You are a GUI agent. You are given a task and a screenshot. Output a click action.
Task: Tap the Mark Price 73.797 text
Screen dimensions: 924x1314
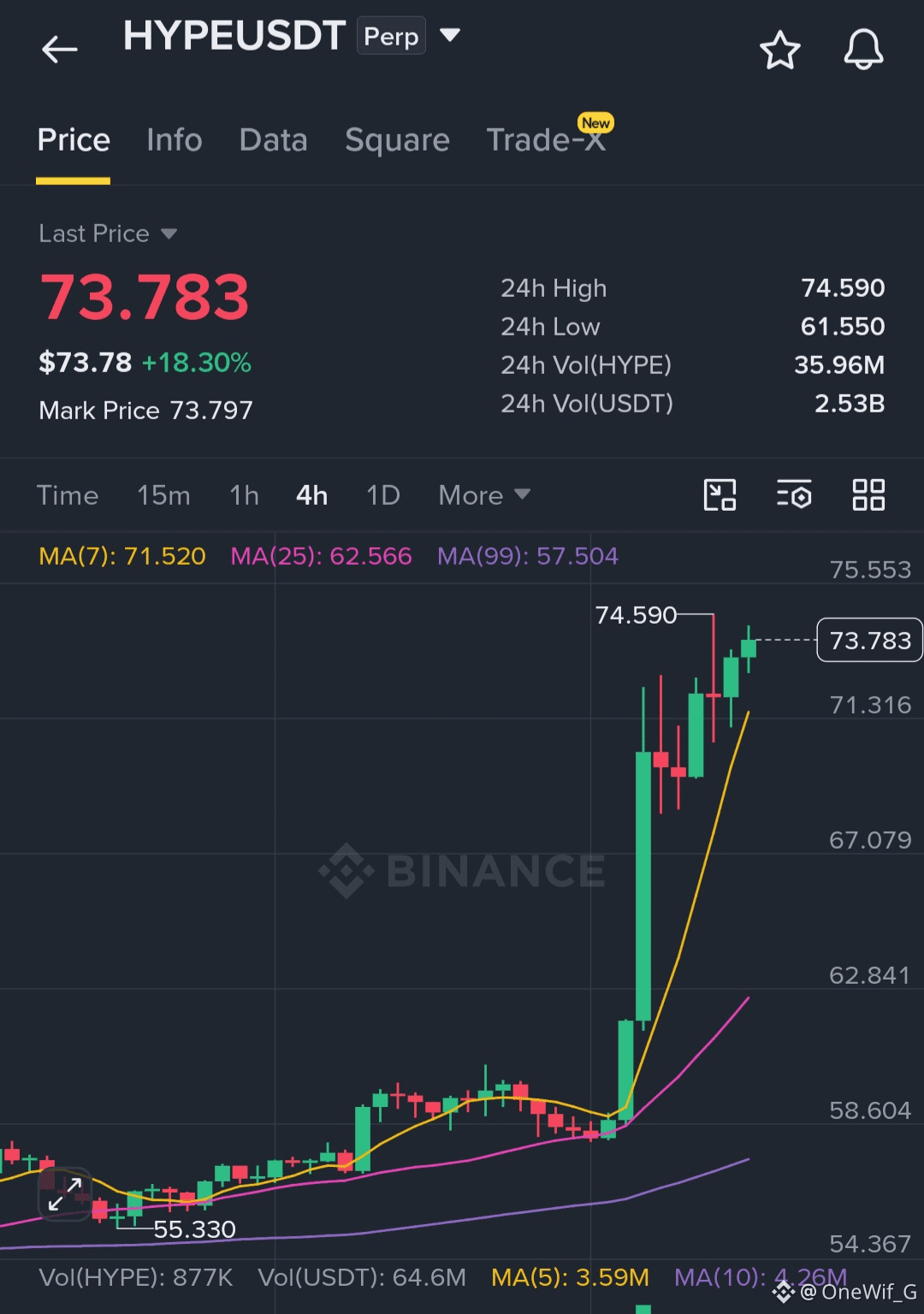[x=145, y=411]
